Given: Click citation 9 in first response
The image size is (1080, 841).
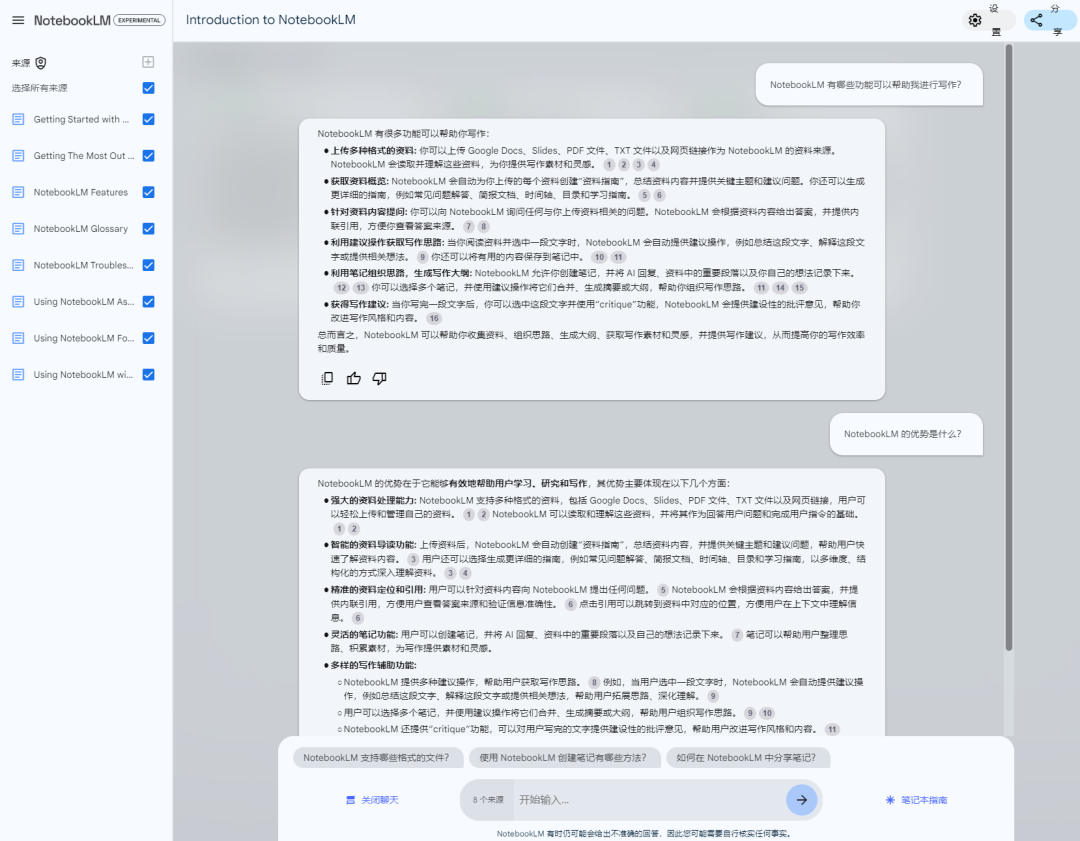Looking at the screenshot, I should point(422,257).
